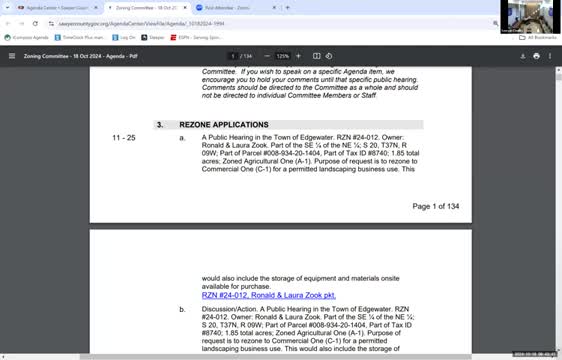Screen dimensions: 562x360
Task: Open the RZN #24-012 Zook pkt link
Action: coord(268,295)
